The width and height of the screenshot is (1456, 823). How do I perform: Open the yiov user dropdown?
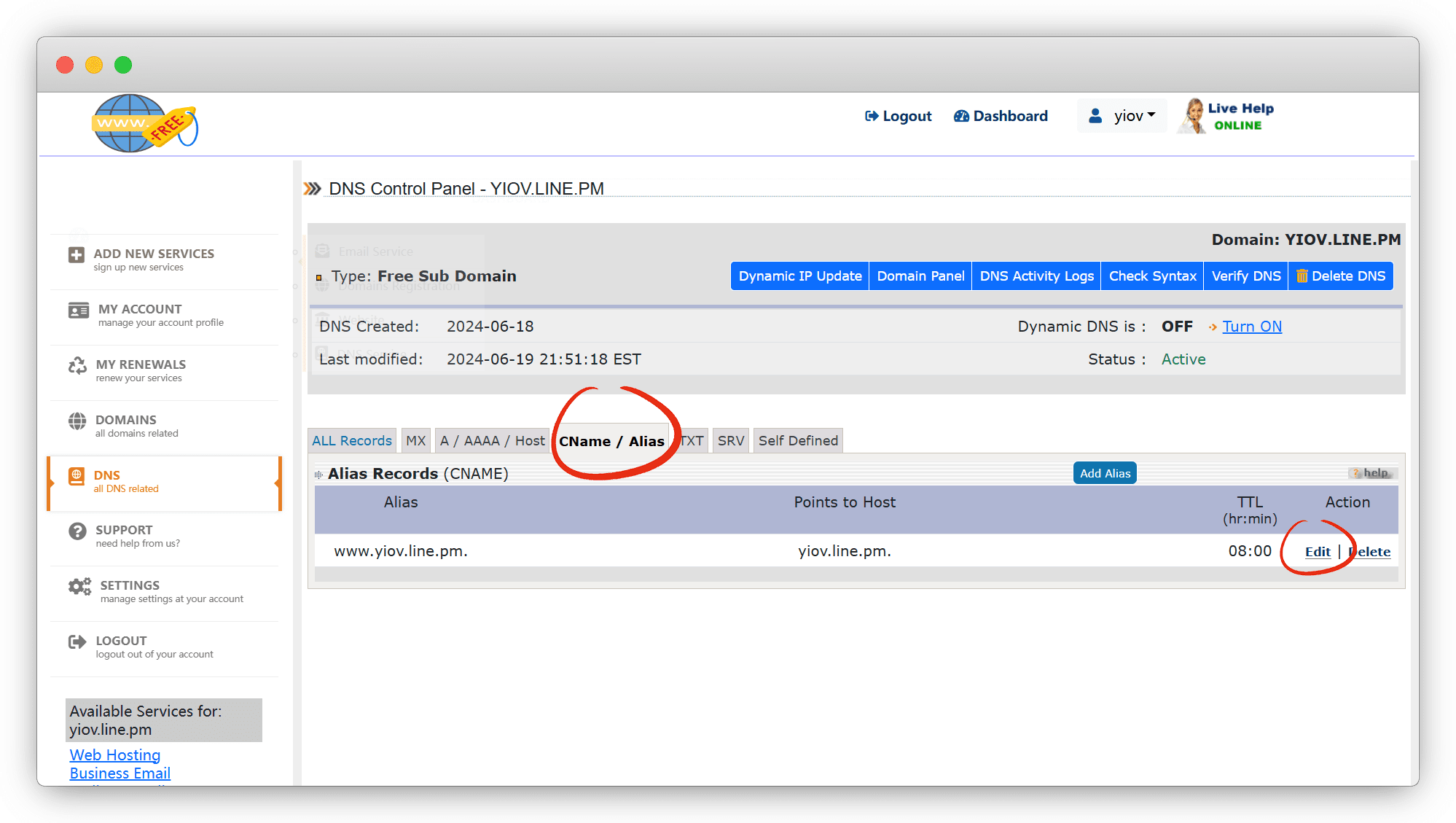[x=1122, y=116]
